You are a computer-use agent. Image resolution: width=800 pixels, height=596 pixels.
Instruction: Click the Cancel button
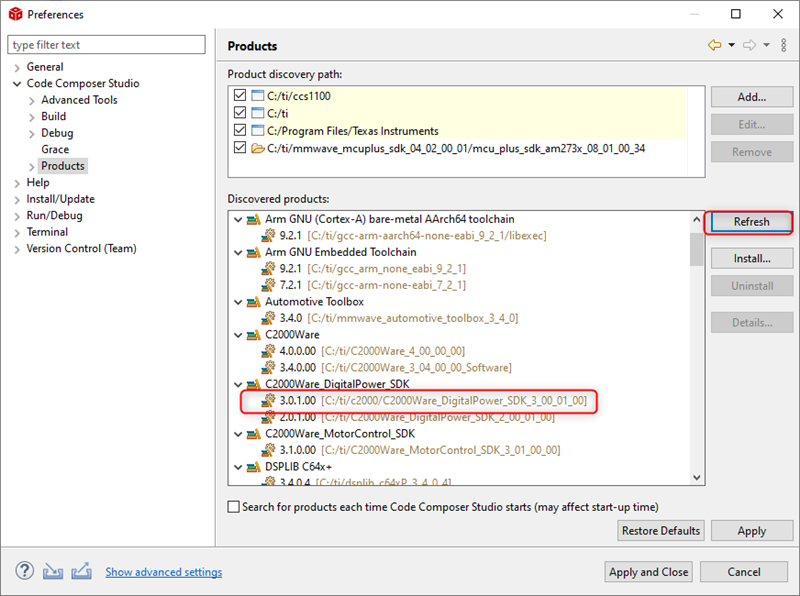(743, 572)
